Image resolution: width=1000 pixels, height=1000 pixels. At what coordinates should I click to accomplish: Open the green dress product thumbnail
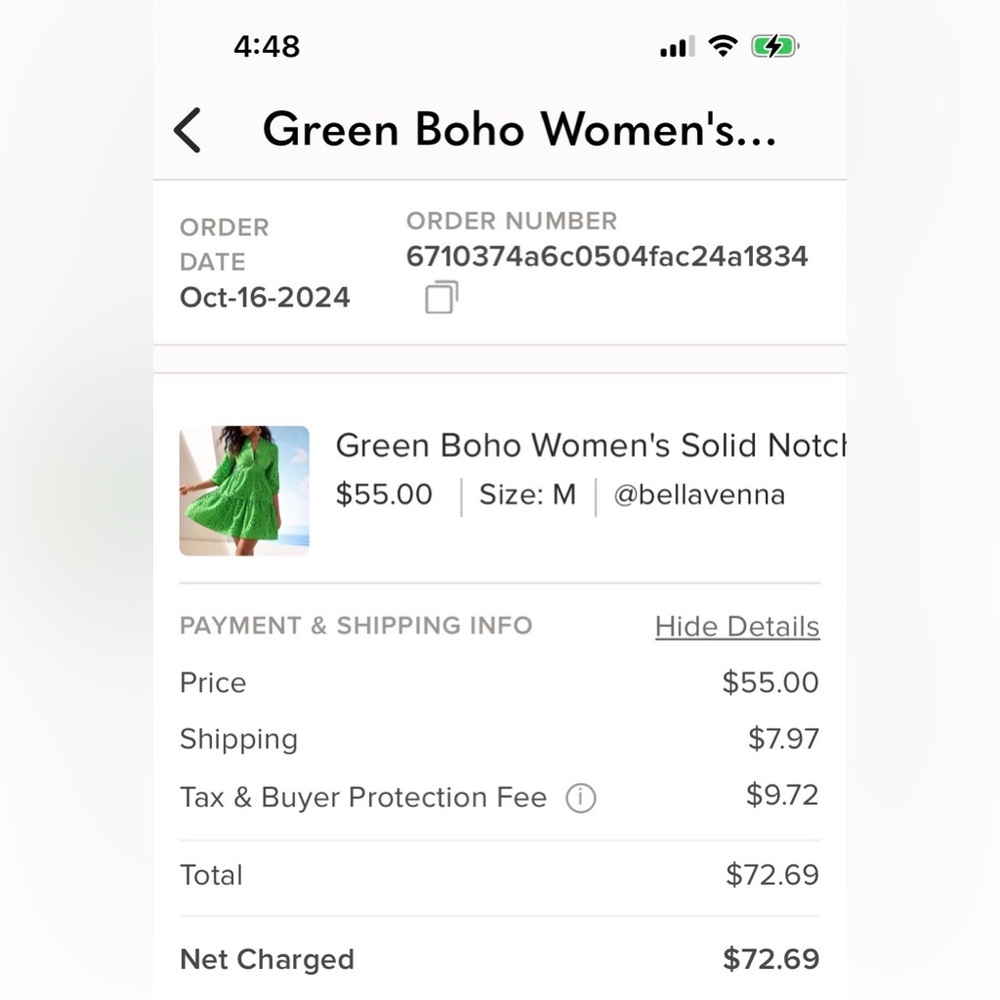[244, 490]
